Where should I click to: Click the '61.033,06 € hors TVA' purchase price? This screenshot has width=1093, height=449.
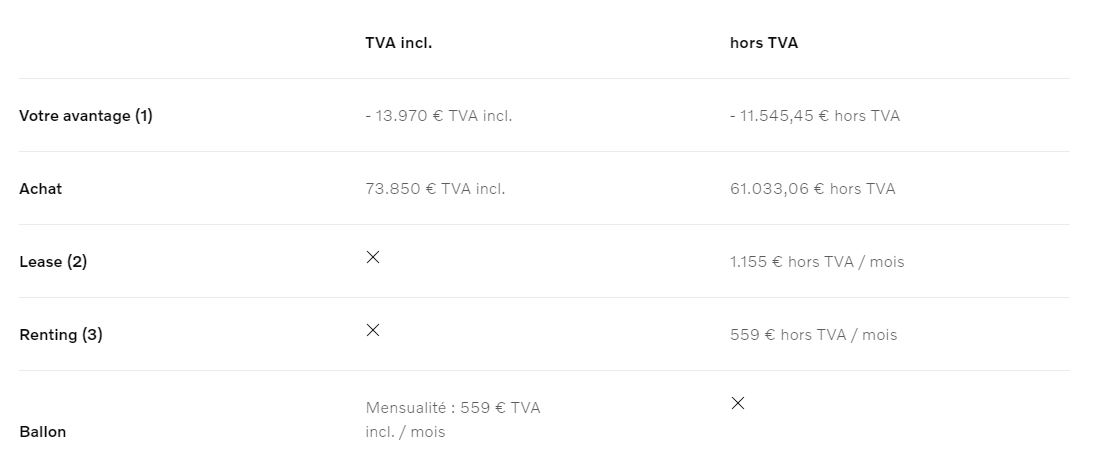[812, 189]
